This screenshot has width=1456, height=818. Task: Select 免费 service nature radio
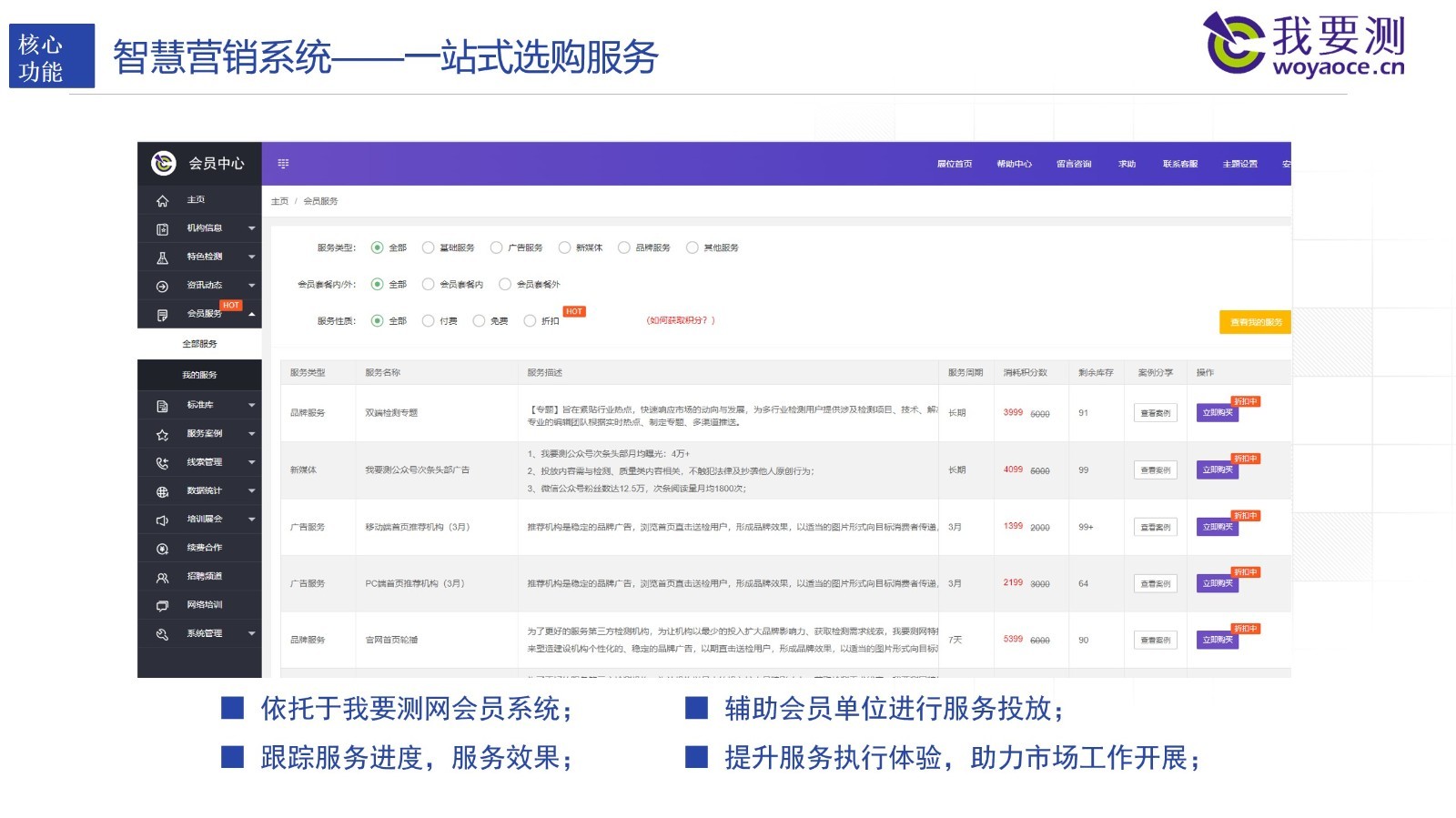479,321
